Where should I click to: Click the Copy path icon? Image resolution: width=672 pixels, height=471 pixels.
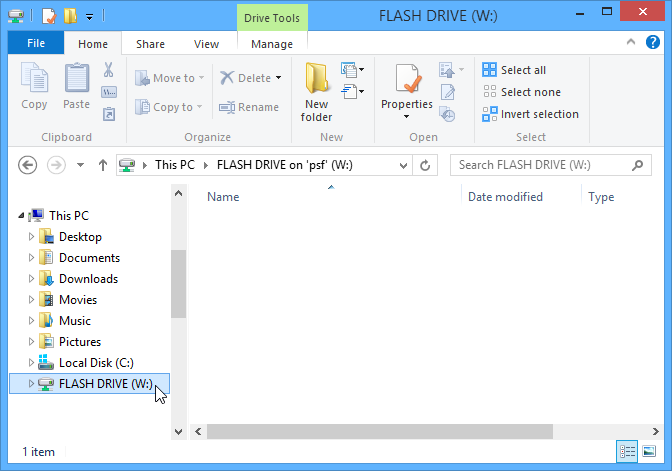[x=109, y=92]
